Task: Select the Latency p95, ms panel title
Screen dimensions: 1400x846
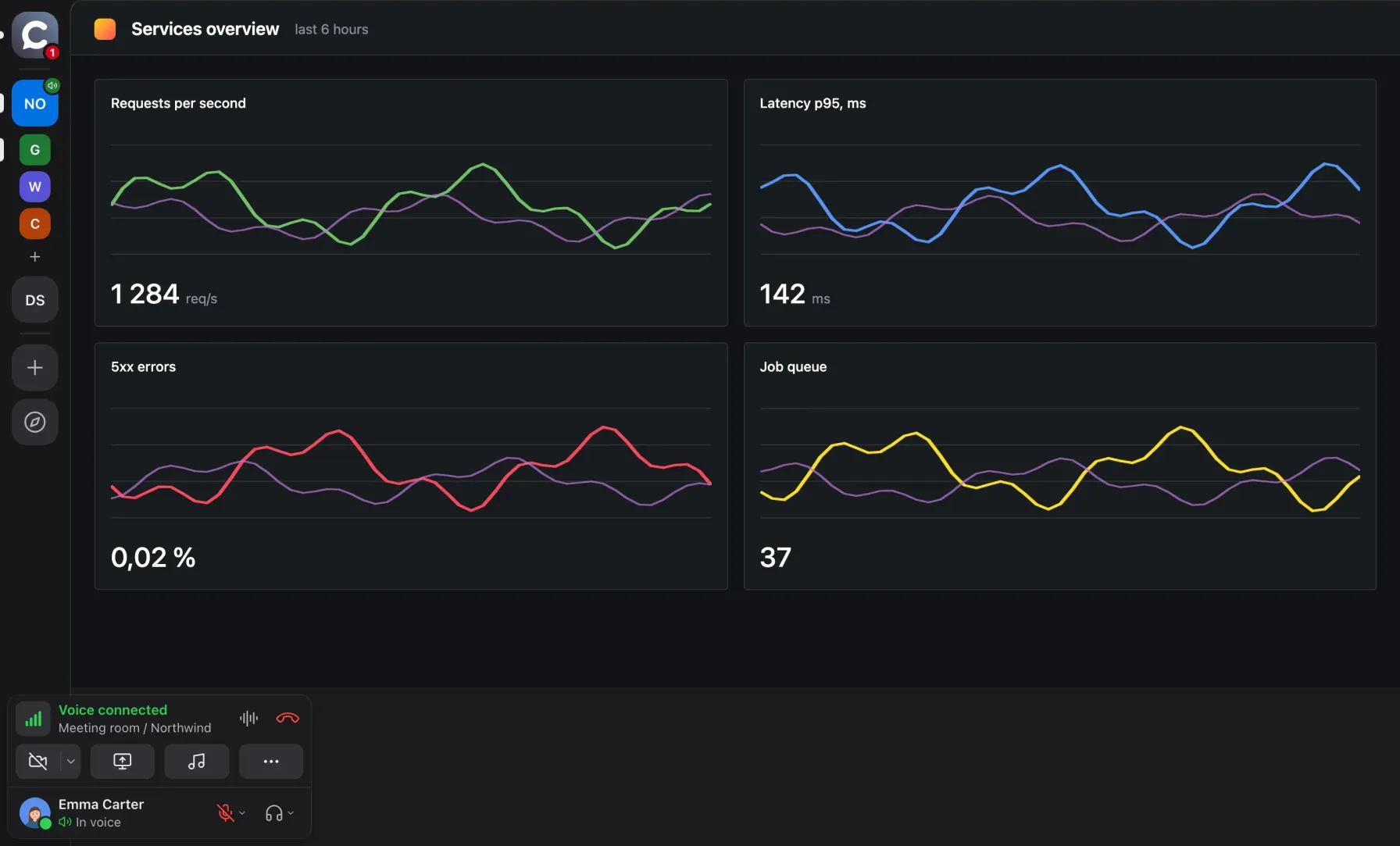Action: (x=812, y=103)
